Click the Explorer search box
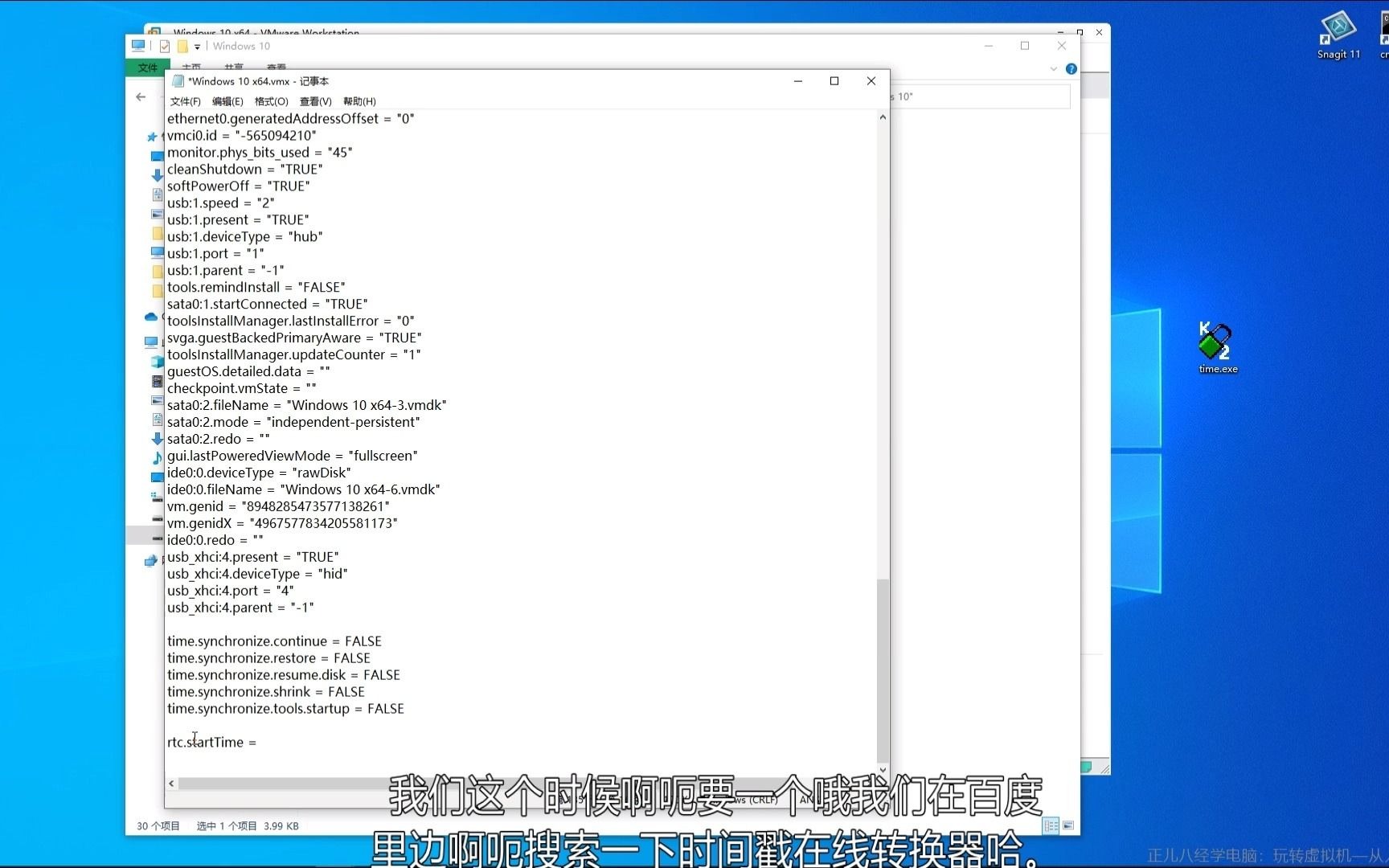Screen dimensions: 1389x868 point(980,96)
